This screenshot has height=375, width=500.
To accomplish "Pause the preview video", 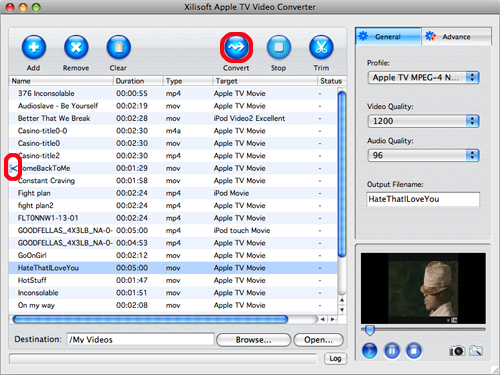I will 392,351.
